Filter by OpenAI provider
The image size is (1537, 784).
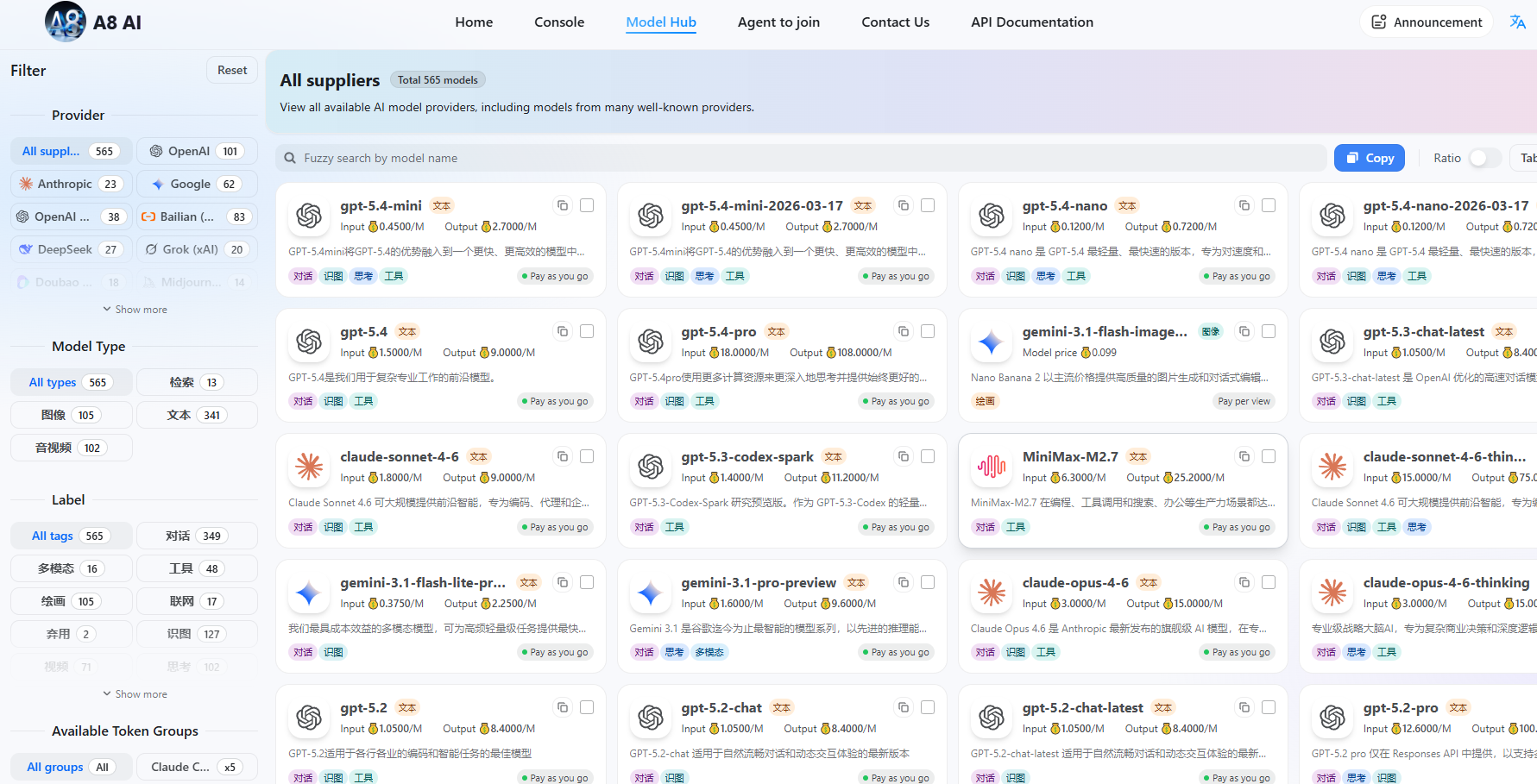pyautogui.click(x=198, y=151)
